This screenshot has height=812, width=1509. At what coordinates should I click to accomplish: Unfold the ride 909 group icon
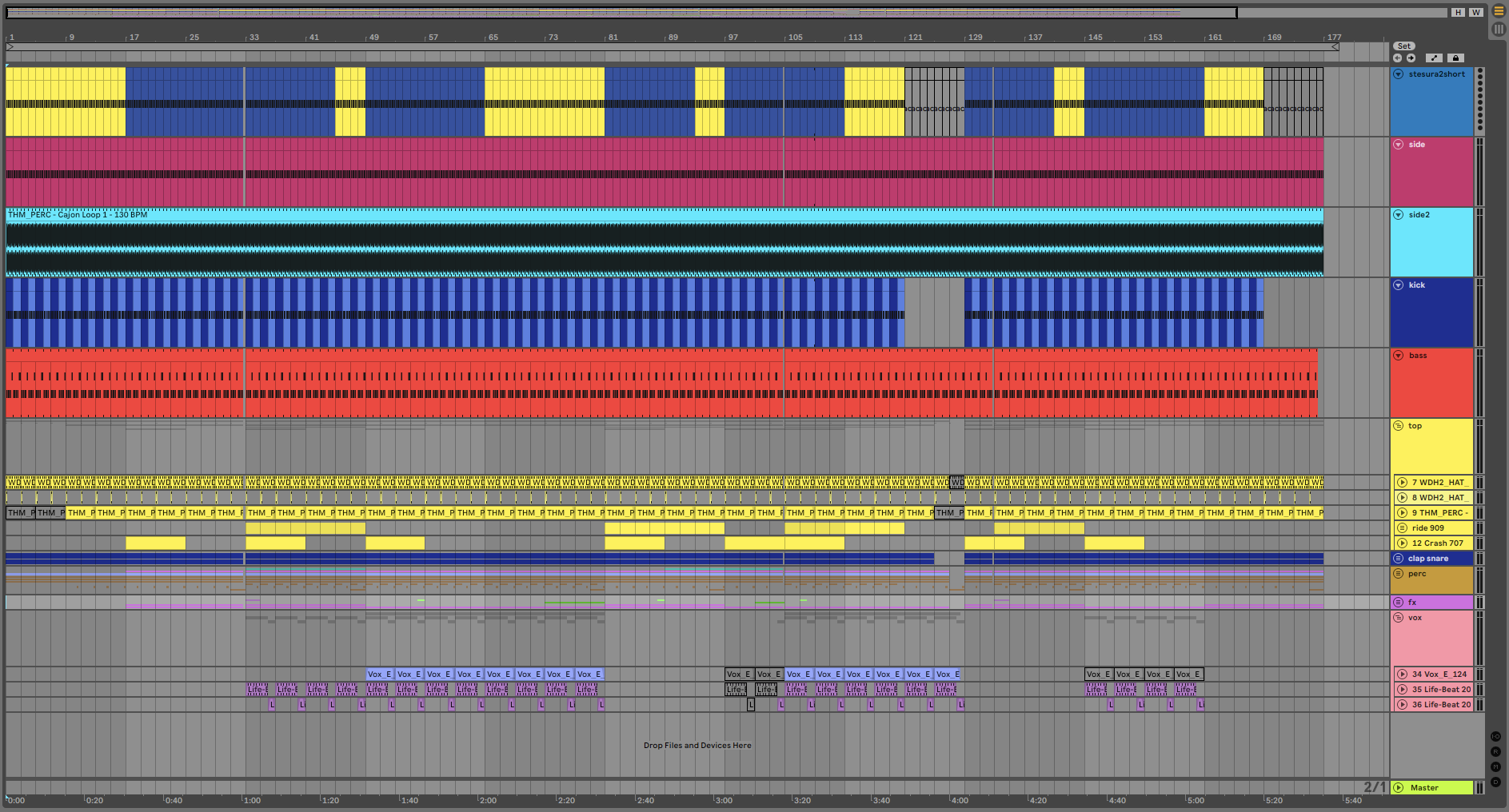(x=1402, y=528)
